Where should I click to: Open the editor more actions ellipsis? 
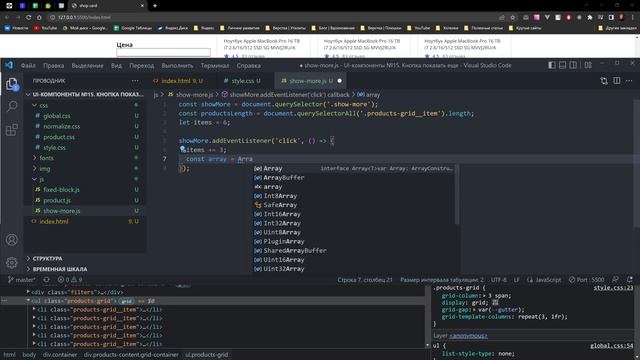(629, 81)
